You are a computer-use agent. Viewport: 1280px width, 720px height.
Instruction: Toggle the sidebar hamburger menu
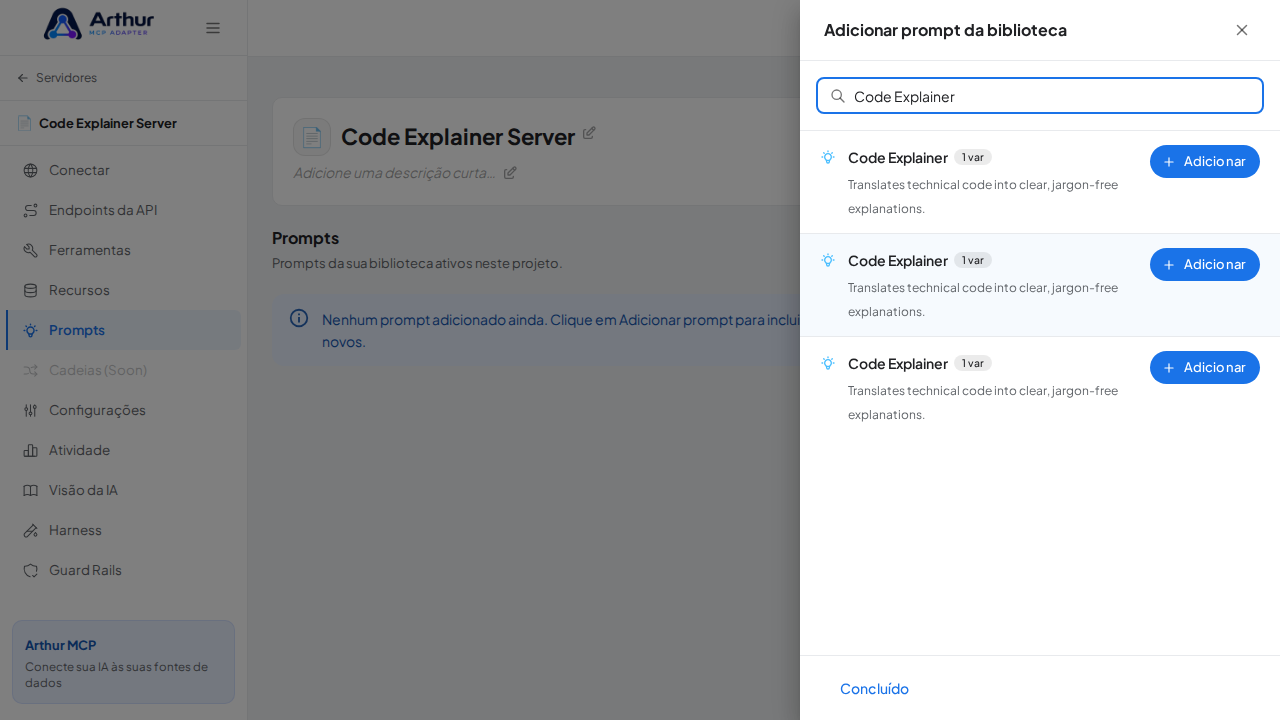(213, 28)
